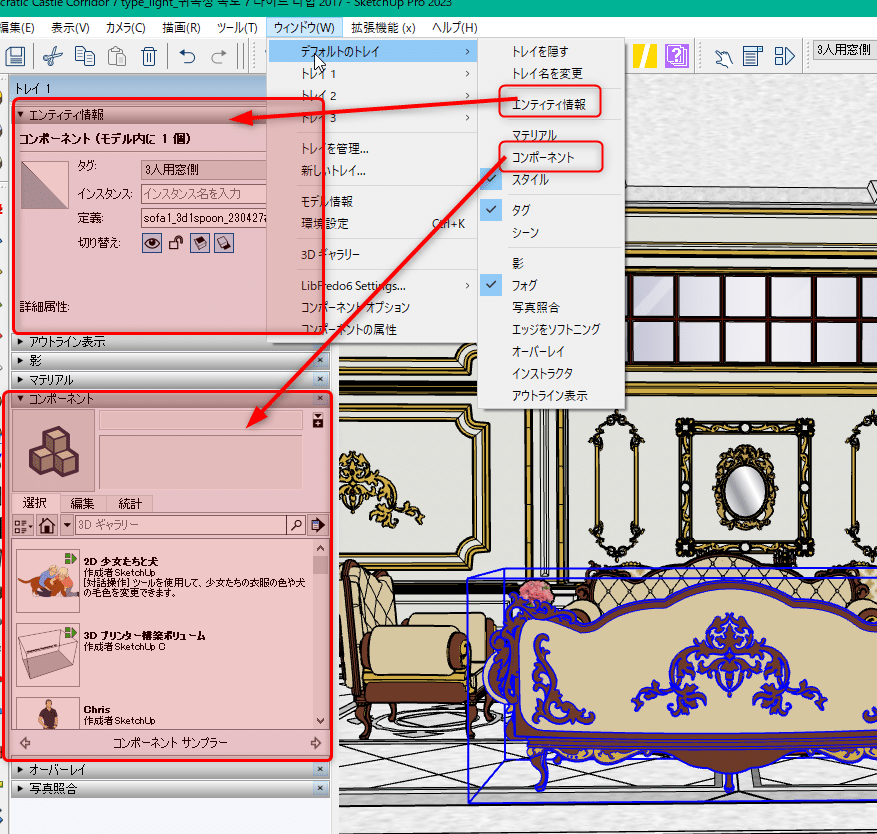
Task: Collapse the エンティティ情報 panel
Action: (x=20, y=115)
